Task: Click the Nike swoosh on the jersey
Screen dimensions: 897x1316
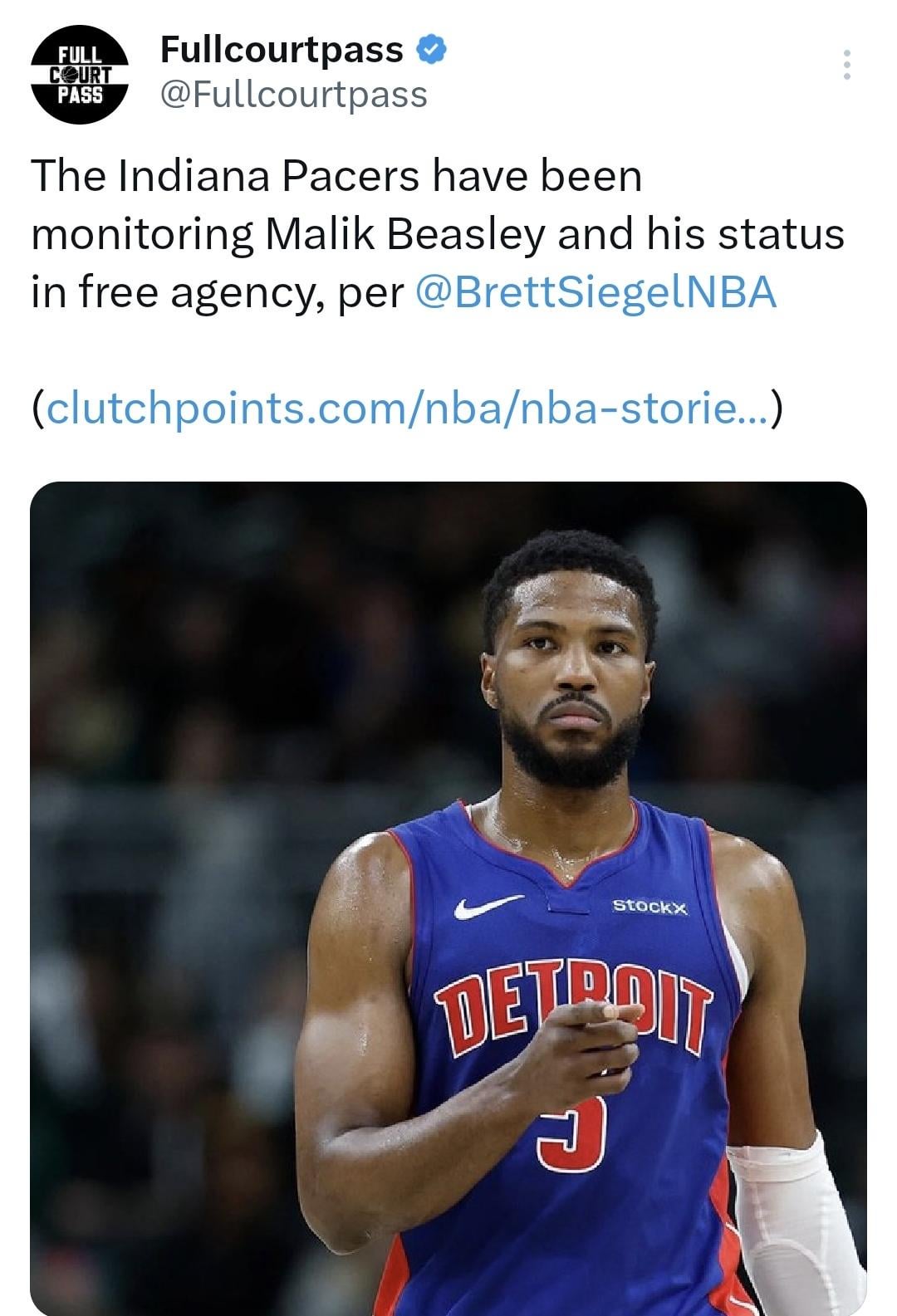Action: (488, 907)
